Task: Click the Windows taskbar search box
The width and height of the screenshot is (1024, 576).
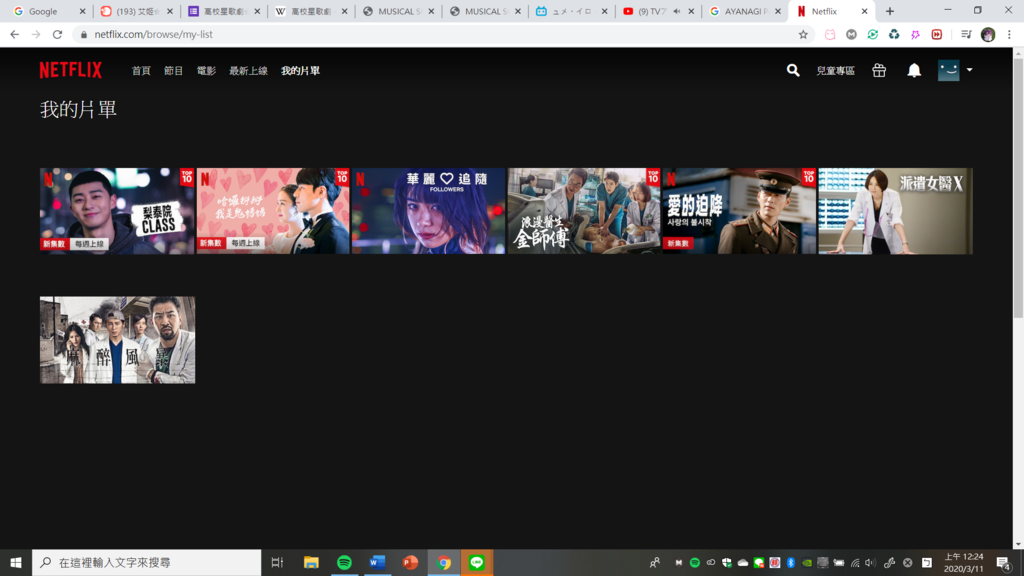Action: click(x=146, y=562)
